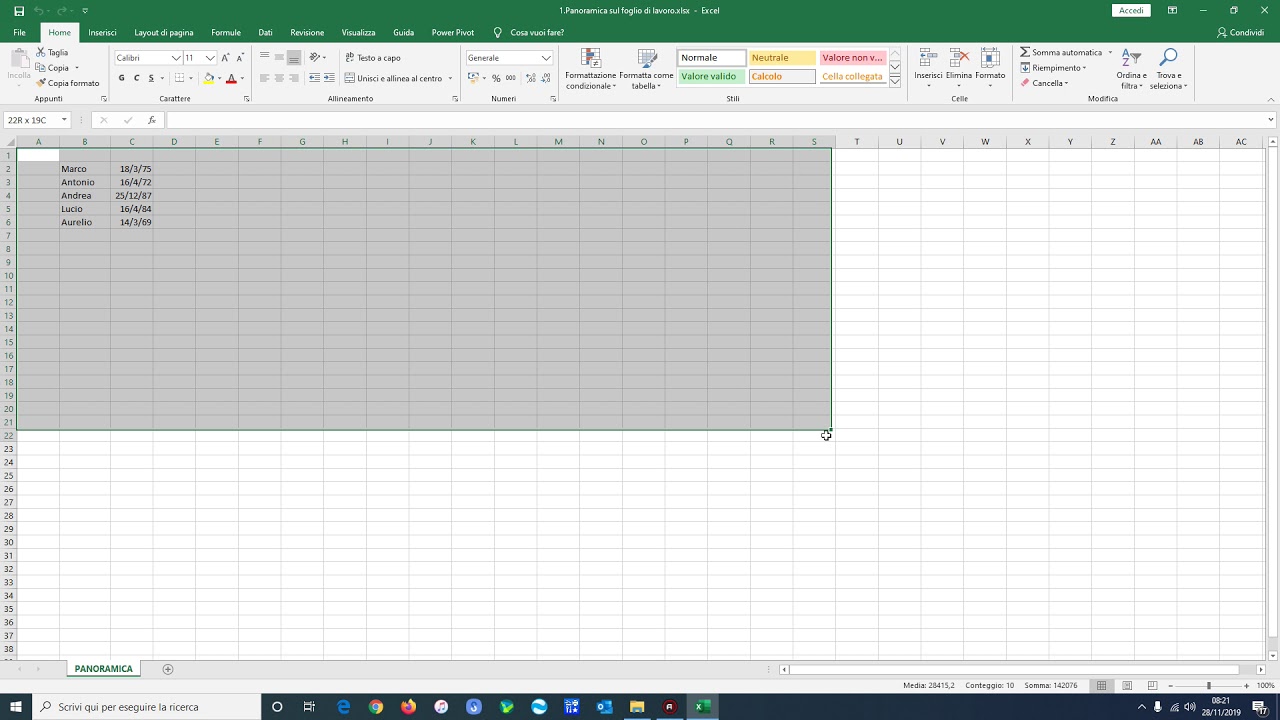This screenshot has width=1280, height=720.
Task: Toggle underline with the S button
Action: click(151, 78)
